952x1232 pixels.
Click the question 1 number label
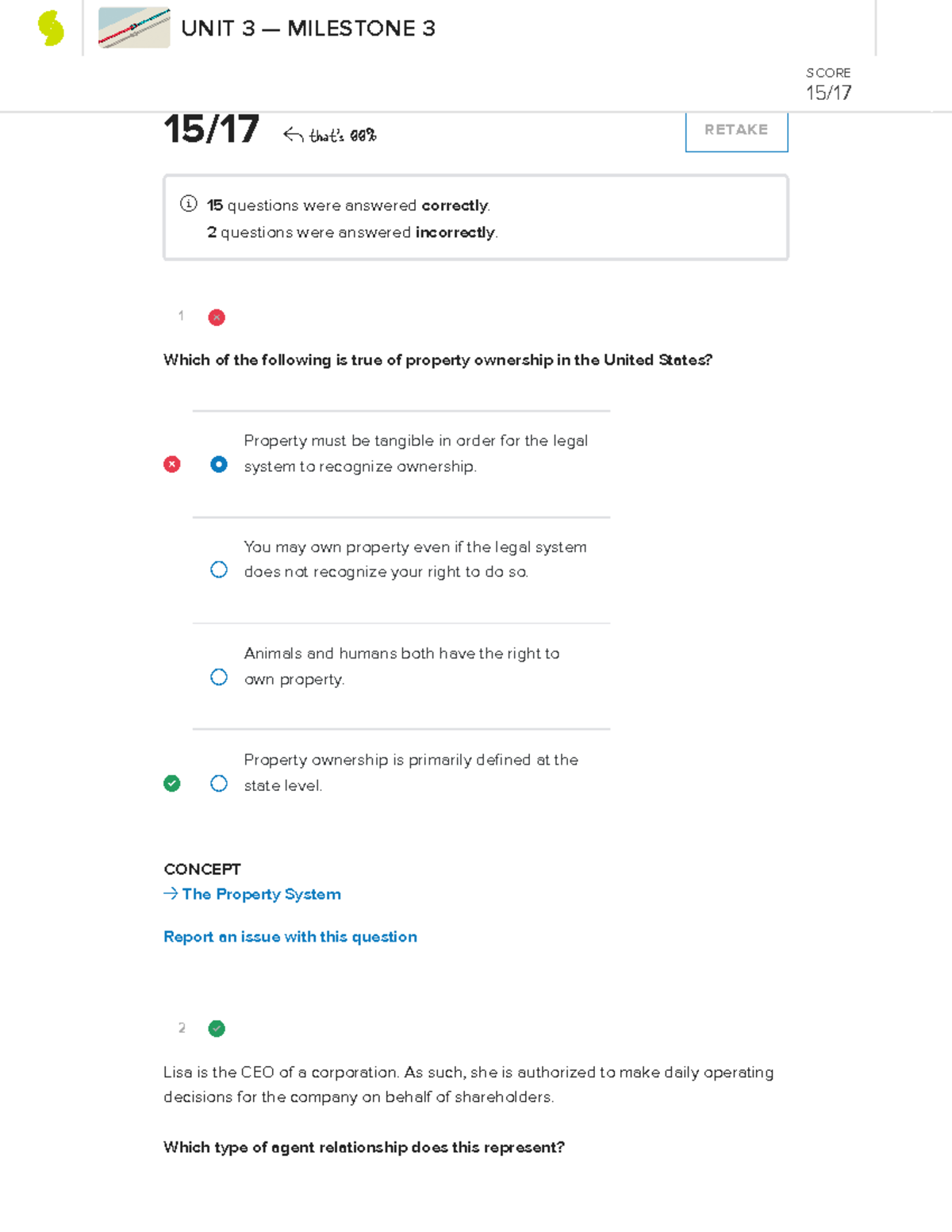click(x=181, y=316)
